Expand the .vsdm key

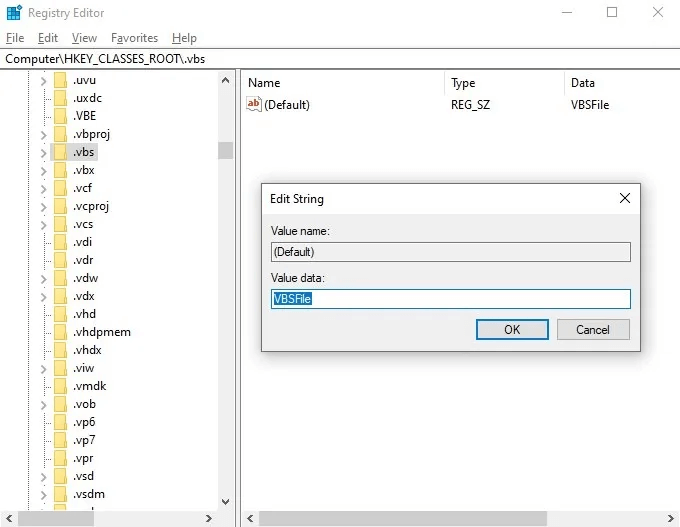tap(43, 495)
